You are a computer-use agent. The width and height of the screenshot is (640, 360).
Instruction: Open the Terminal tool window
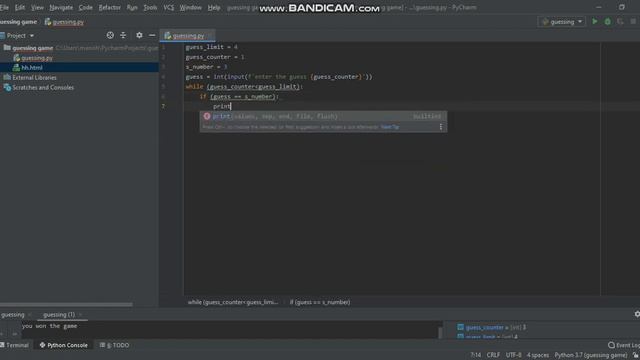coord(15,345)
